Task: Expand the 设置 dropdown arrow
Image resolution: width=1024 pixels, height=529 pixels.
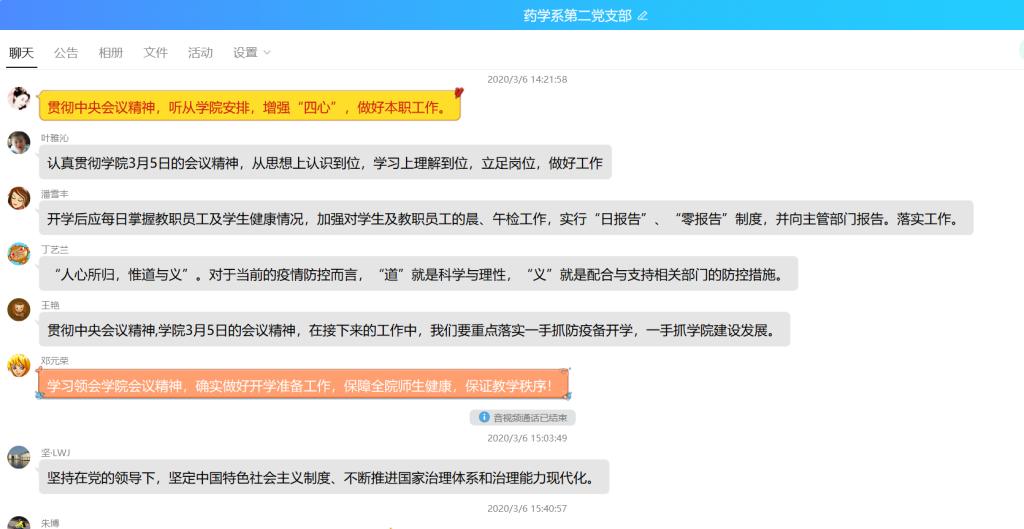Action: point(267,53)
